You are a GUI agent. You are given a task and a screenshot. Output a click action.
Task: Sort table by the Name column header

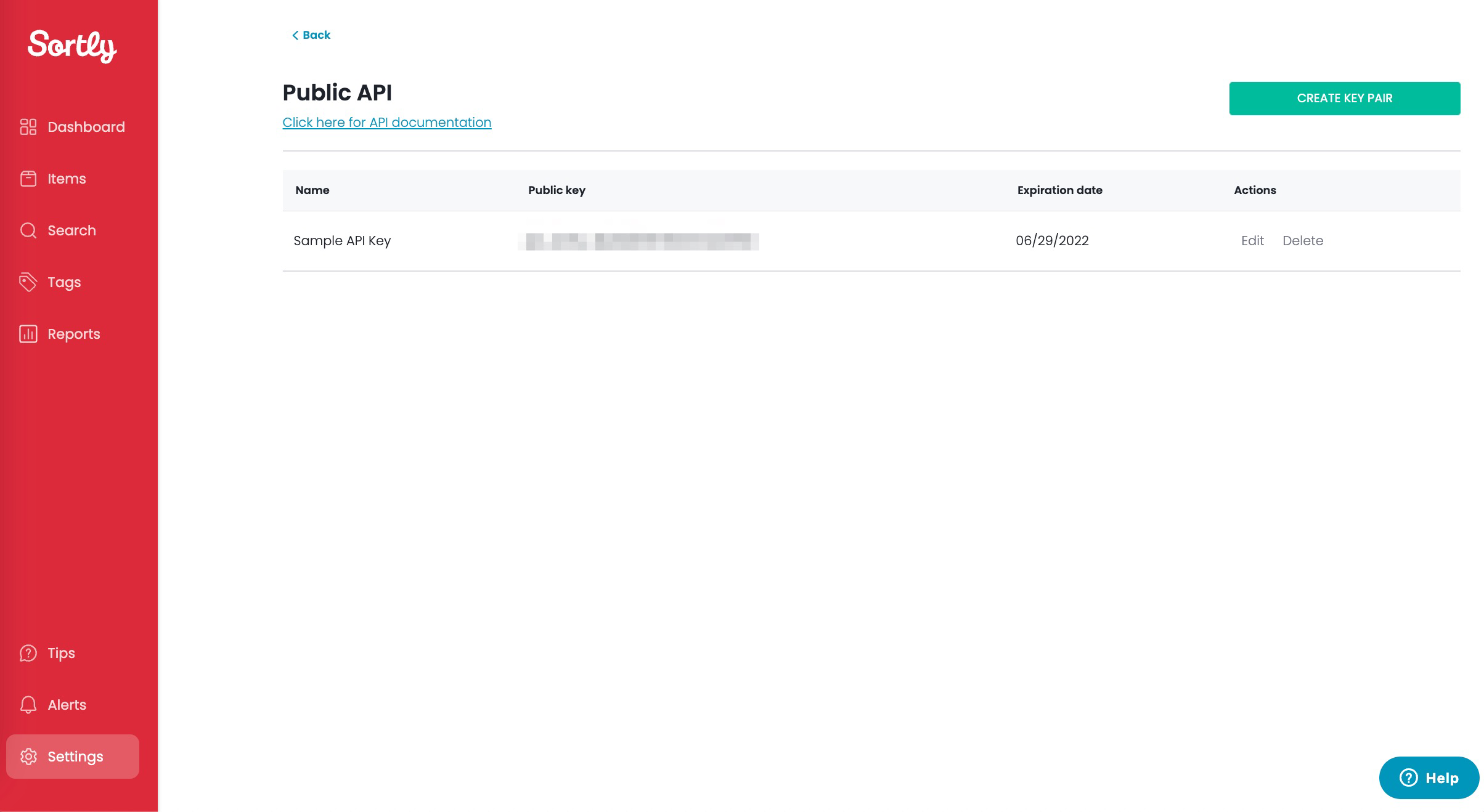(312, 190)
